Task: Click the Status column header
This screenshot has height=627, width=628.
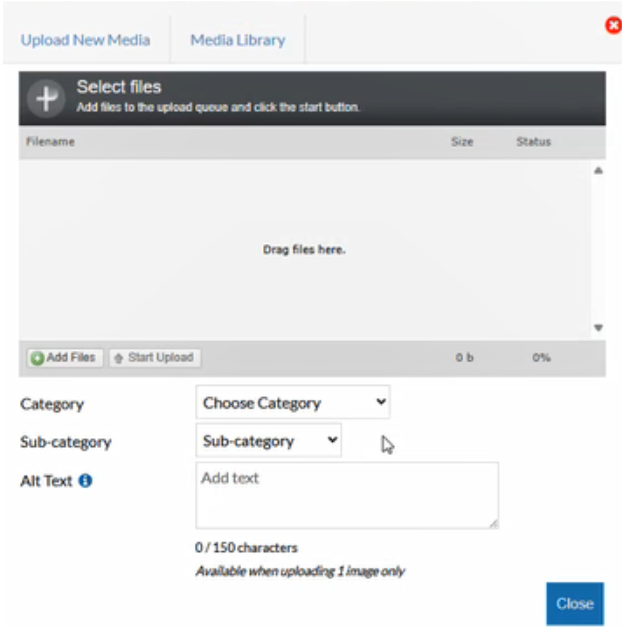Action: click(x=533, y=142)
